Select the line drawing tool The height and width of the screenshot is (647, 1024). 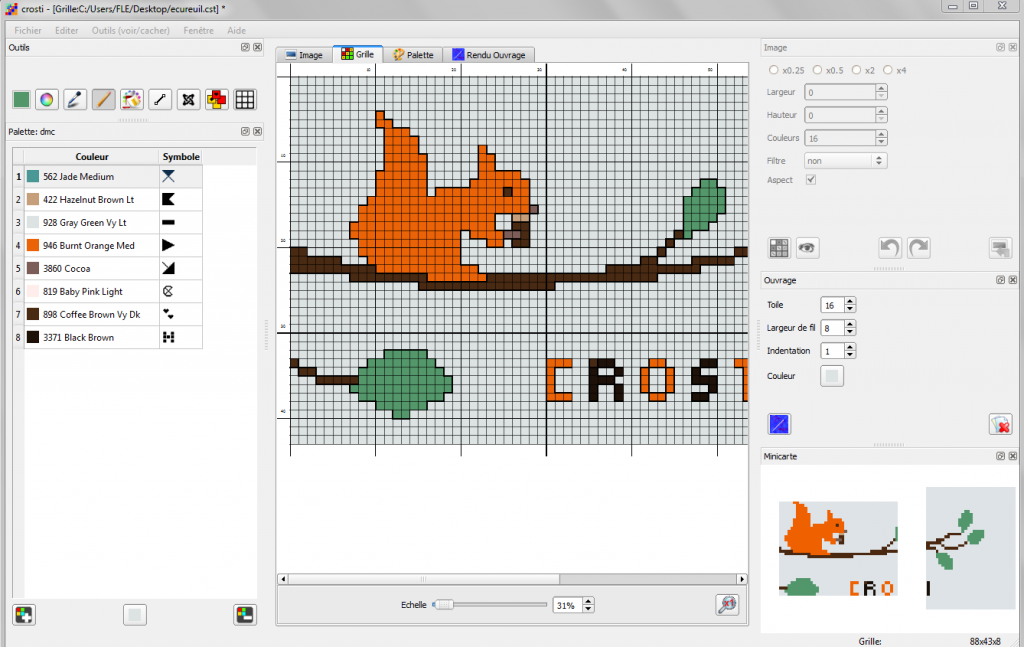[x=160, y=100]
